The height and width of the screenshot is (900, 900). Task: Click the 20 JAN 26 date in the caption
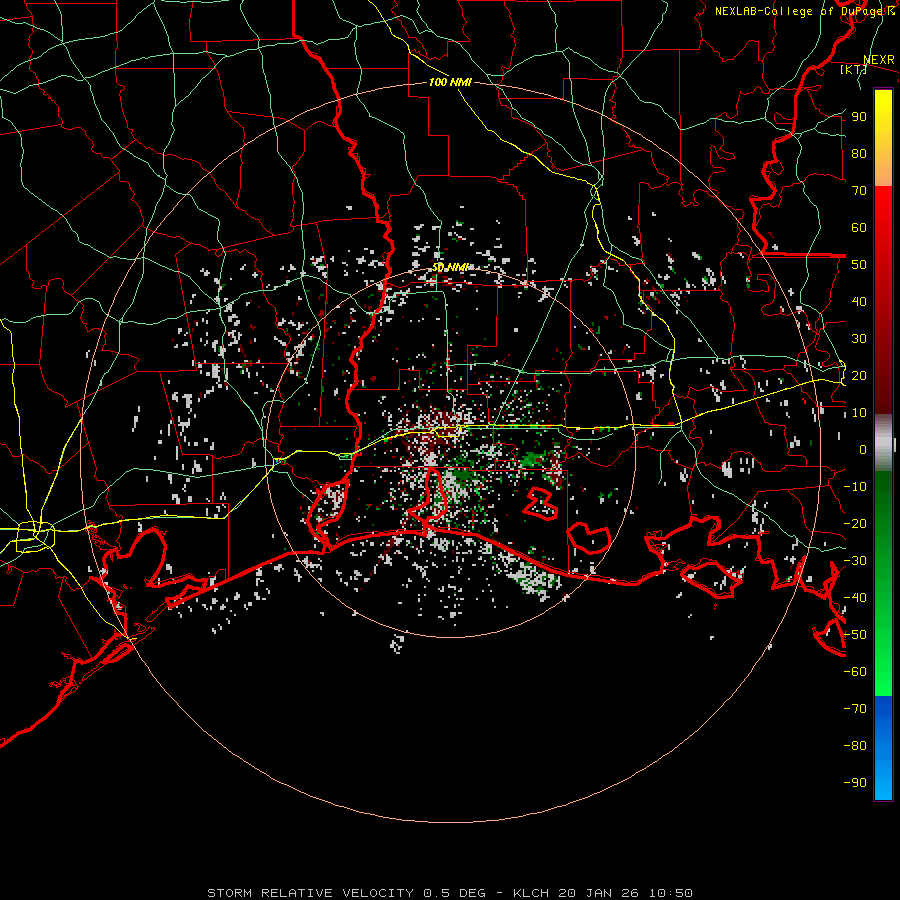[x=599, y=893]
